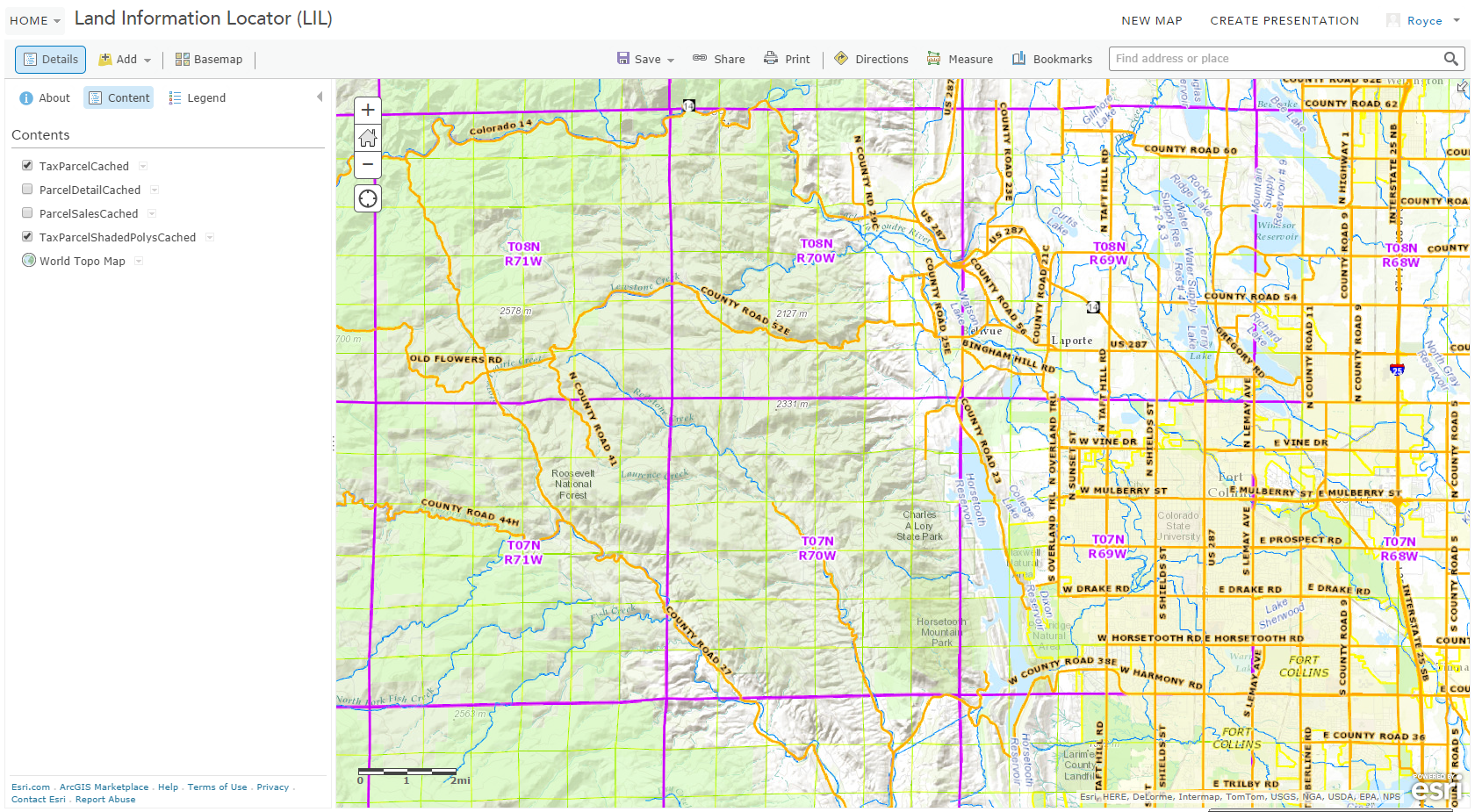The image size is (1475, 812).
Task: Open the ArcGIS Marketplace link
Action: [x=104, y=787]
